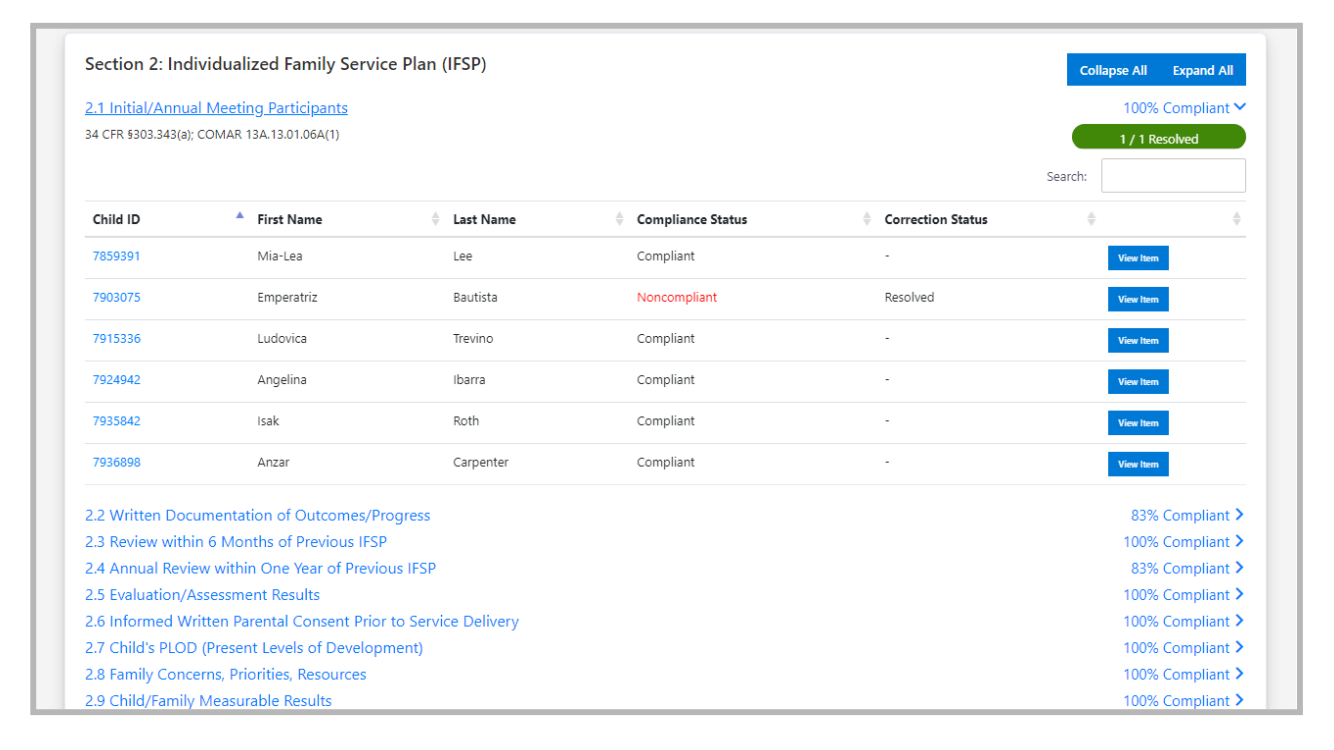This screenshot has height=750, width=1334.
Task: Sort by Compliance Status column arrows
Action: 866,219
